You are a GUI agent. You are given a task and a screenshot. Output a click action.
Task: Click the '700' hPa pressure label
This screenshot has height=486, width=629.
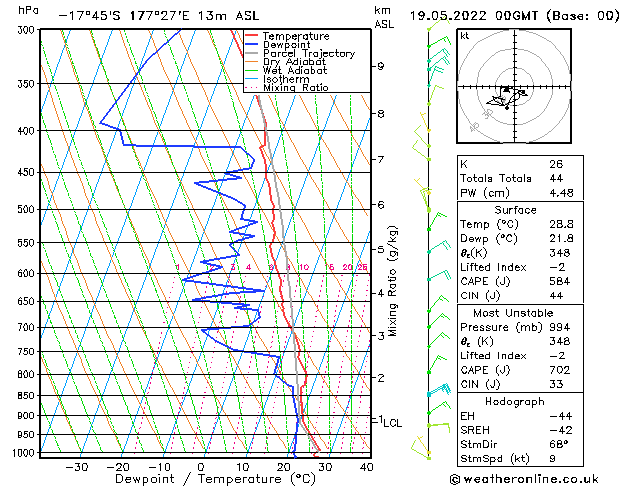pyautogui.click(x=28, y=328)
